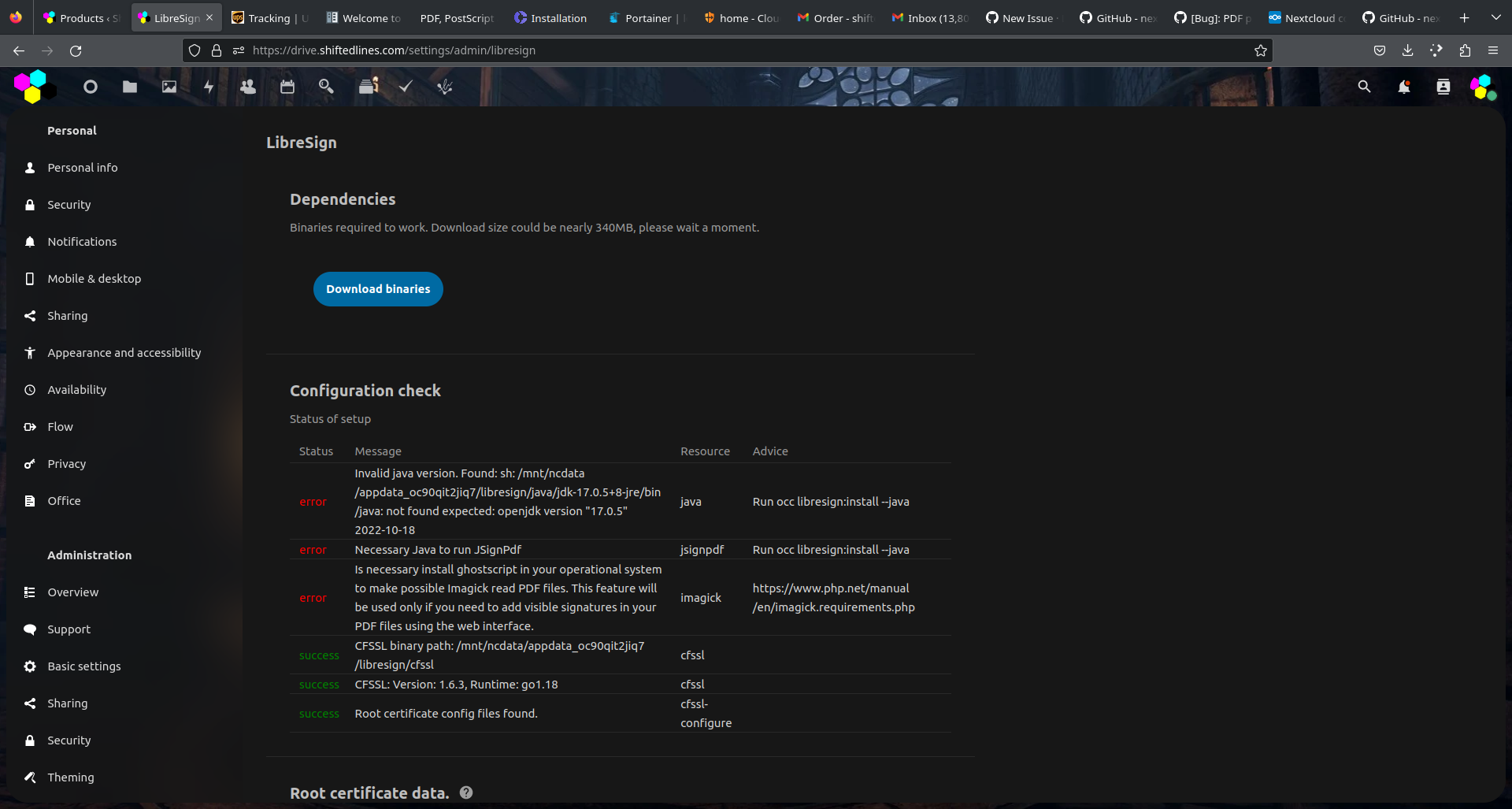Open the LibreSign signature icon in the top bar
The width and height of the screenshot is (1512, 809).
[x=444, y=87]
